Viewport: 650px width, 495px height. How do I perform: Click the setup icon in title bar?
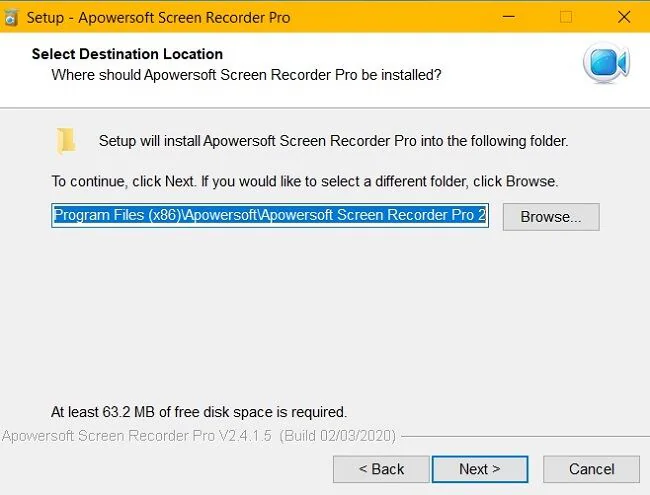click(x=11, y=18)
